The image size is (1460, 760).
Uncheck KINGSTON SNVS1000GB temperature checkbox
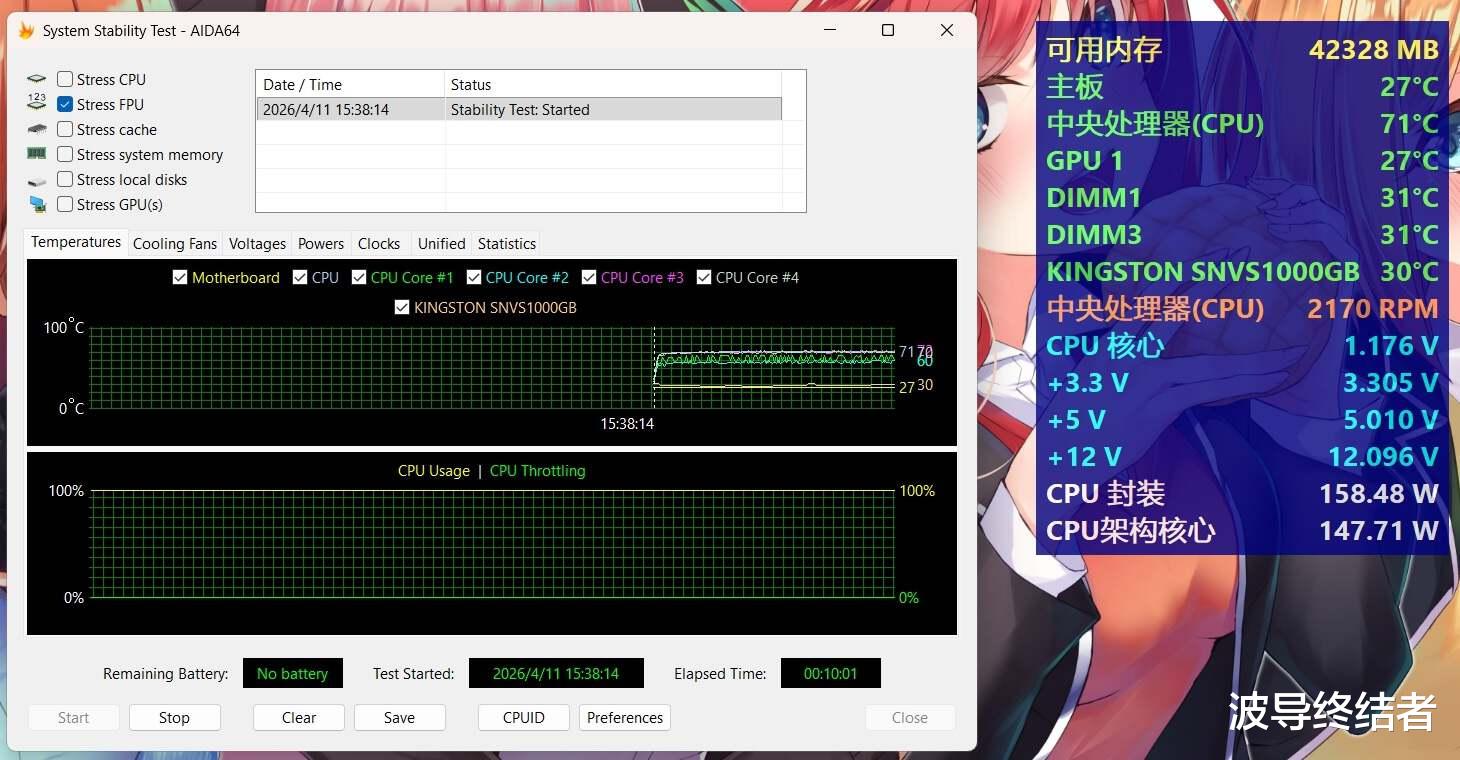click(402, 307)
